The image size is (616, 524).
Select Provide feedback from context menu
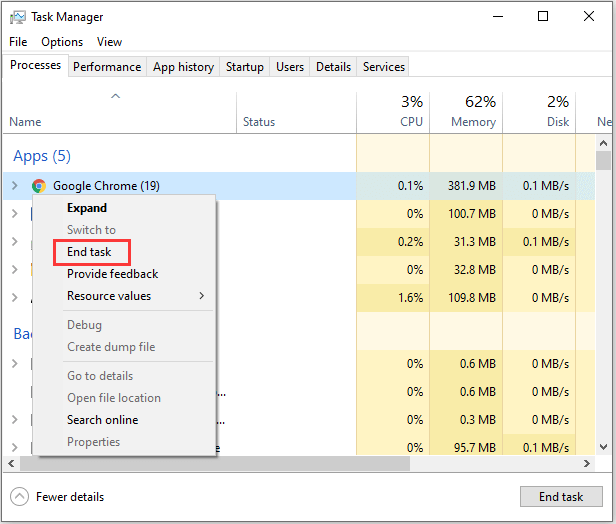pyautogui.click(x=124, y=274)
